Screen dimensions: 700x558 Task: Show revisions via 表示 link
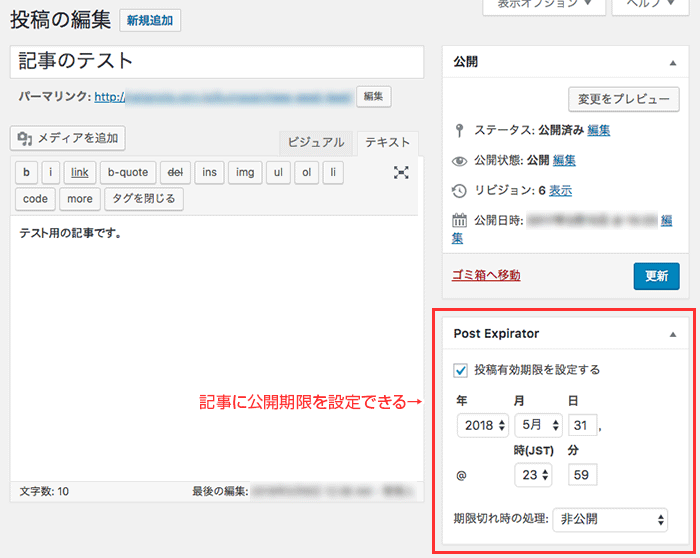tap(560, 191)
